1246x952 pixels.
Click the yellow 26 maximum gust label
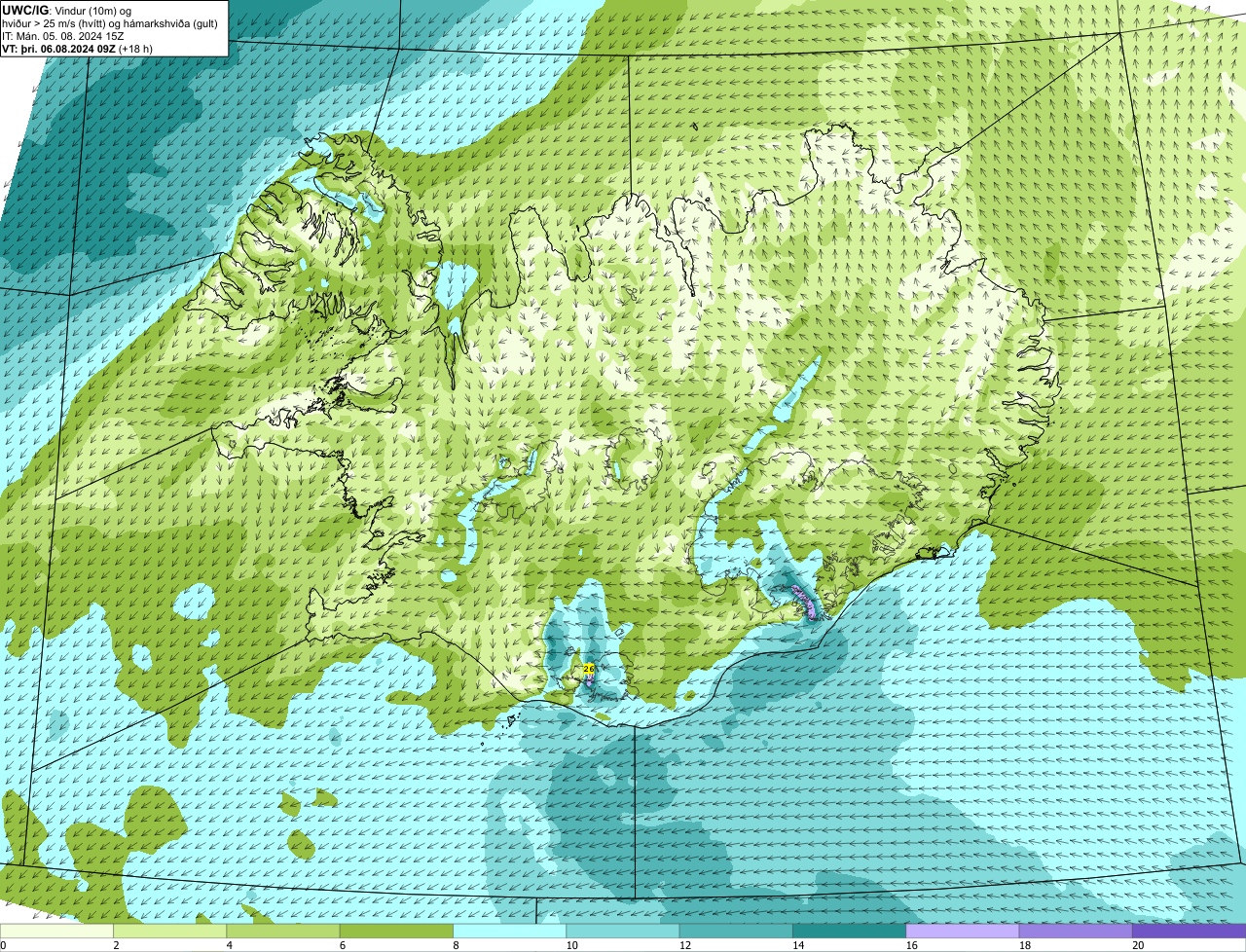pyautogui.click(x=589, y=669)
